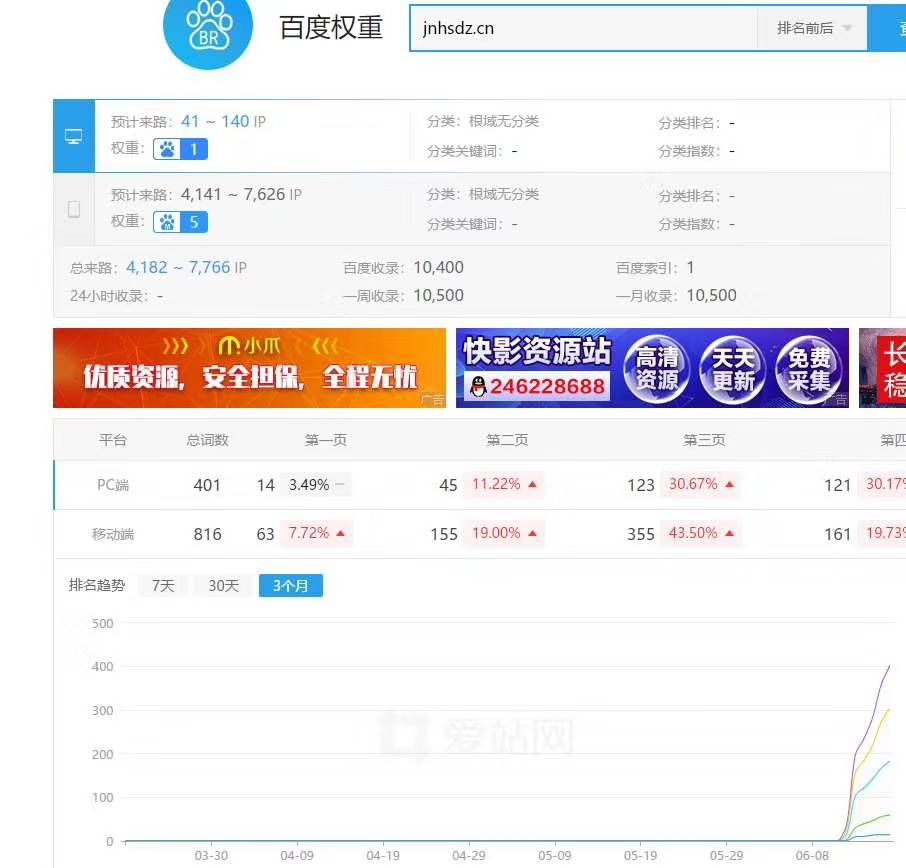Click the 优质资源 red ad banner

point(248,368)
